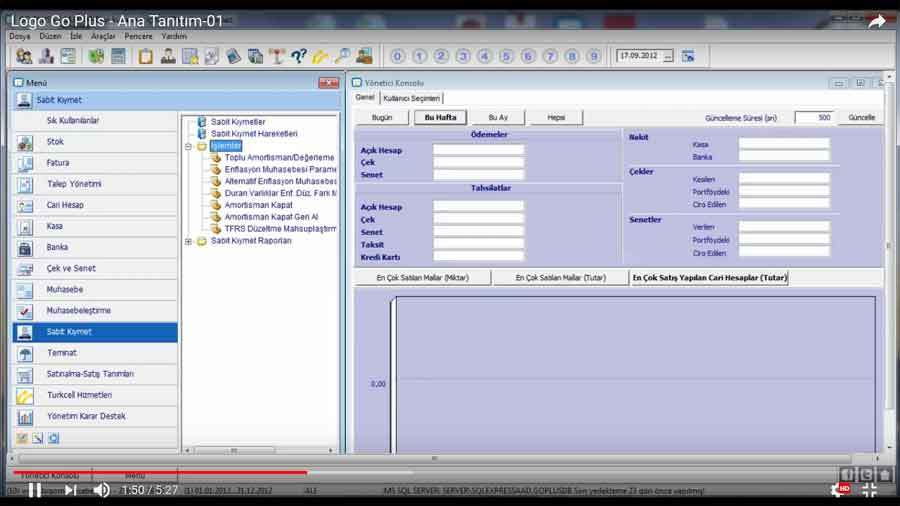Open the Teminat module

point(95,353)
